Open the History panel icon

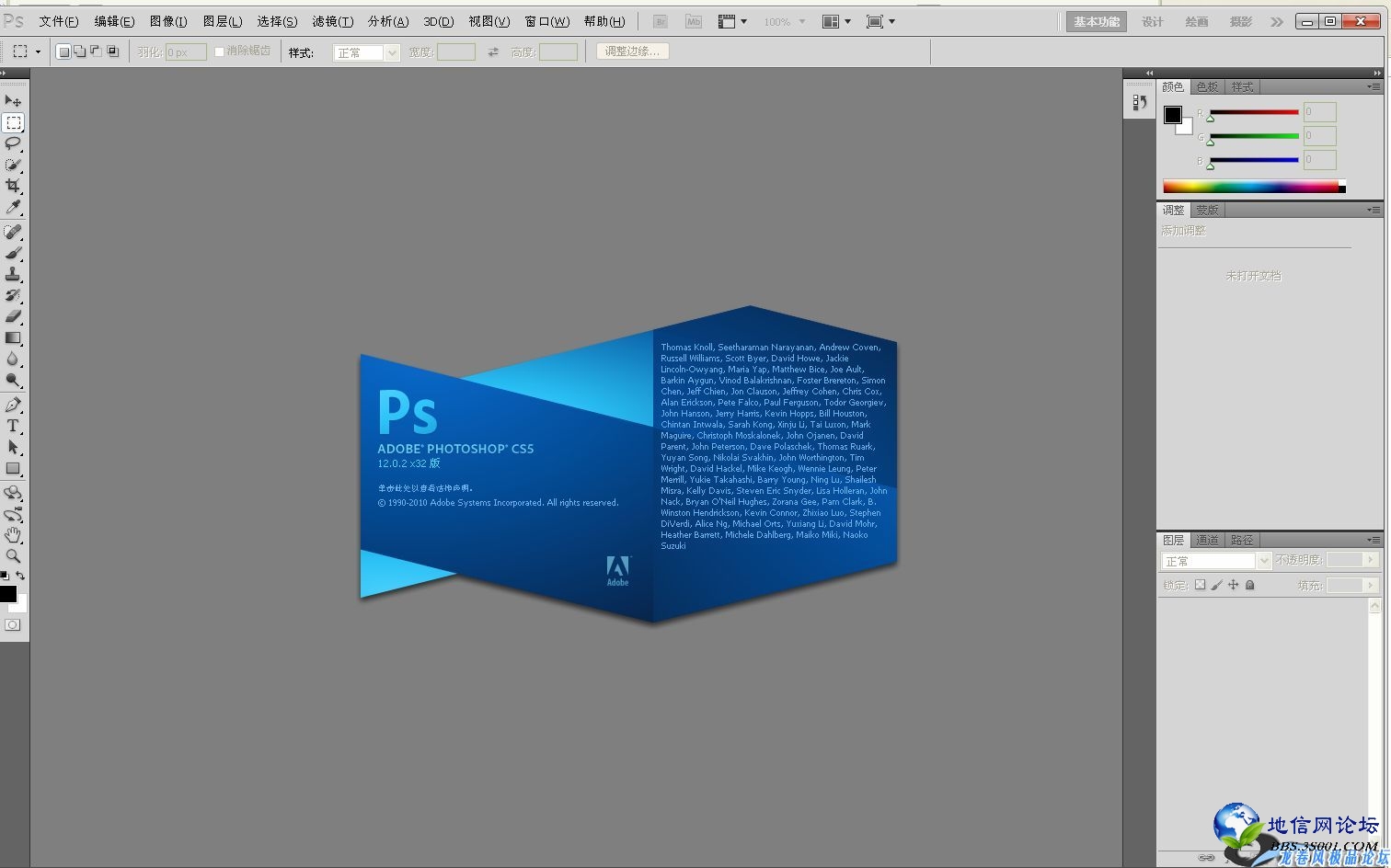(1140, 102)
